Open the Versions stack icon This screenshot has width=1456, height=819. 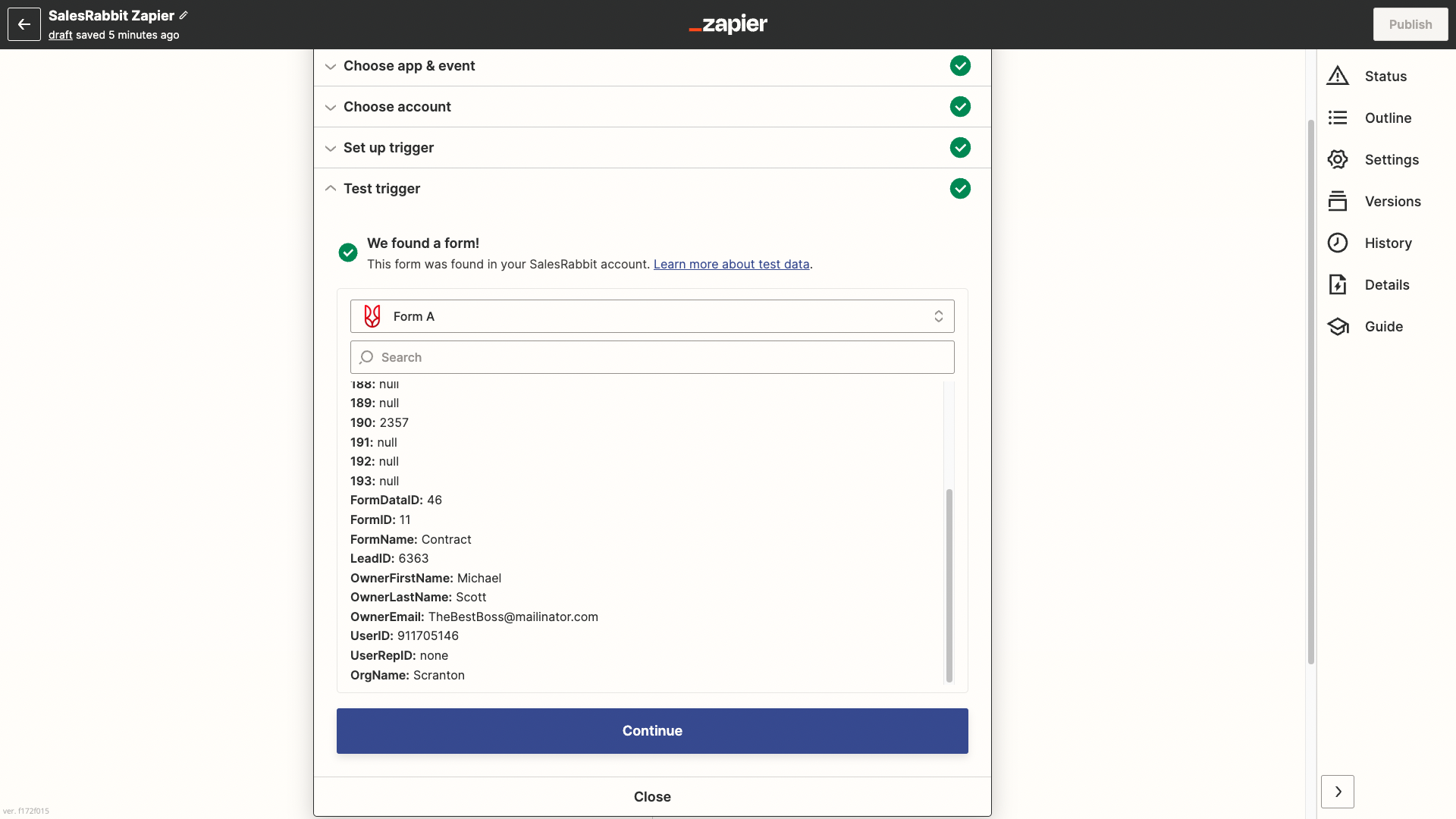click(1338, 201)
